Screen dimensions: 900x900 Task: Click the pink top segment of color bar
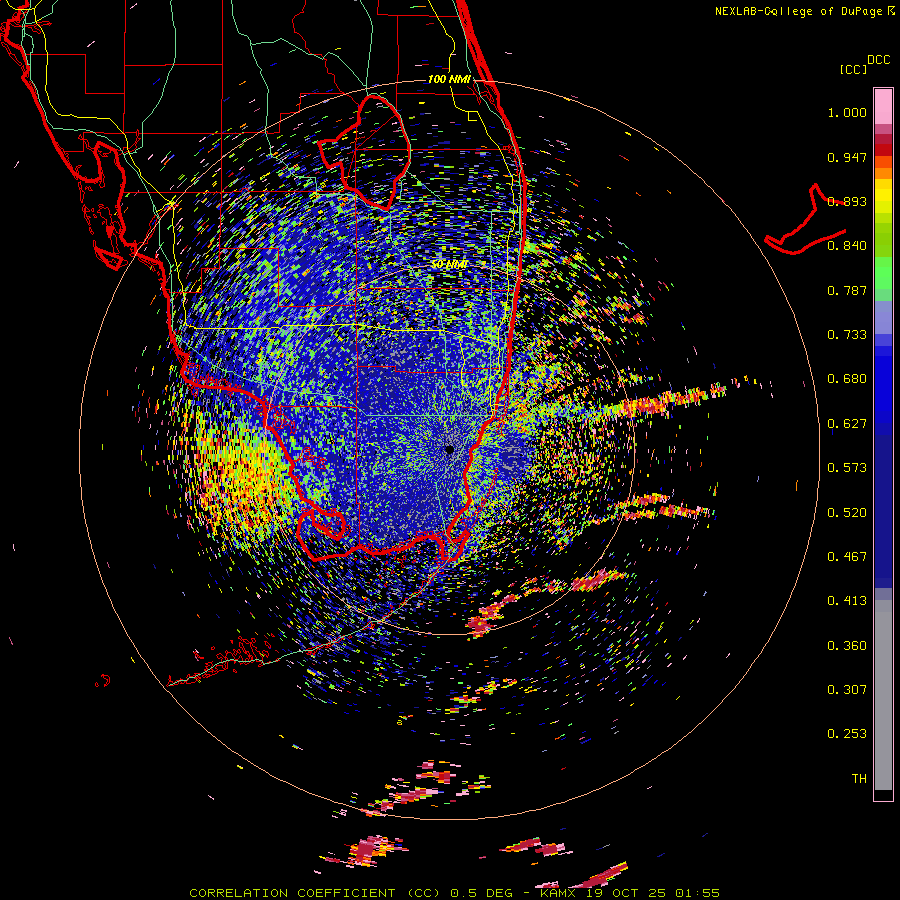click(883, 106)
